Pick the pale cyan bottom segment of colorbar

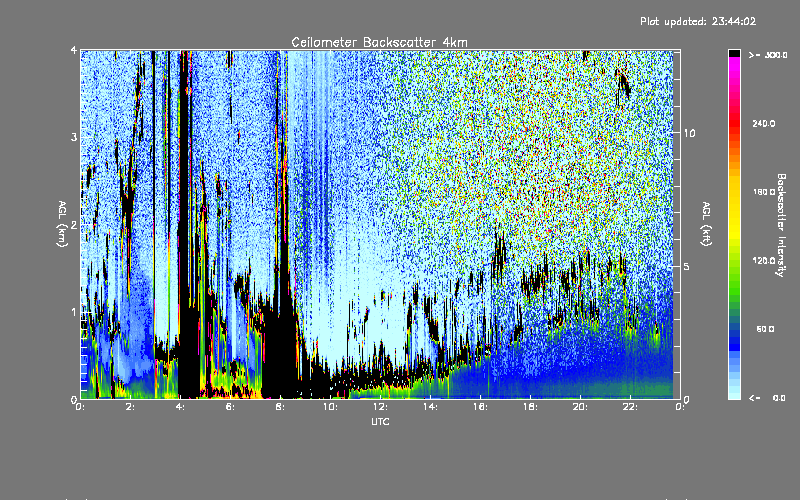pyautogui.click(x=734, y=394)
